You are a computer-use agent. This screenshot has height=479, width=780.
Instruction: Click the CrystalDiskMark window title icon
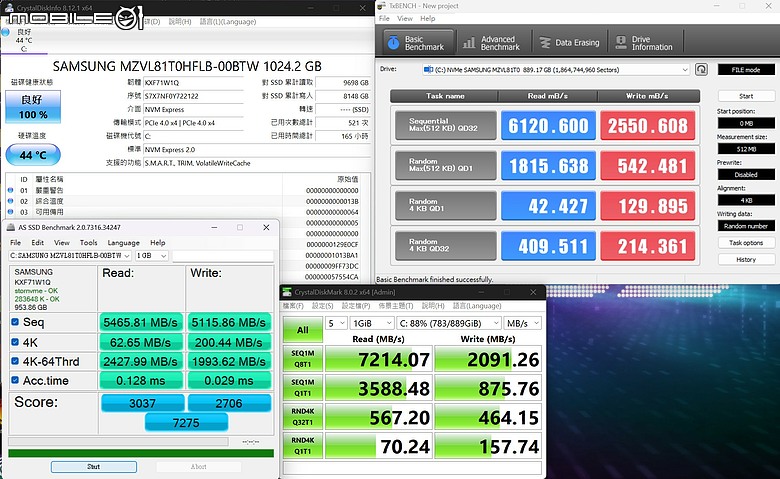[287, 292]
